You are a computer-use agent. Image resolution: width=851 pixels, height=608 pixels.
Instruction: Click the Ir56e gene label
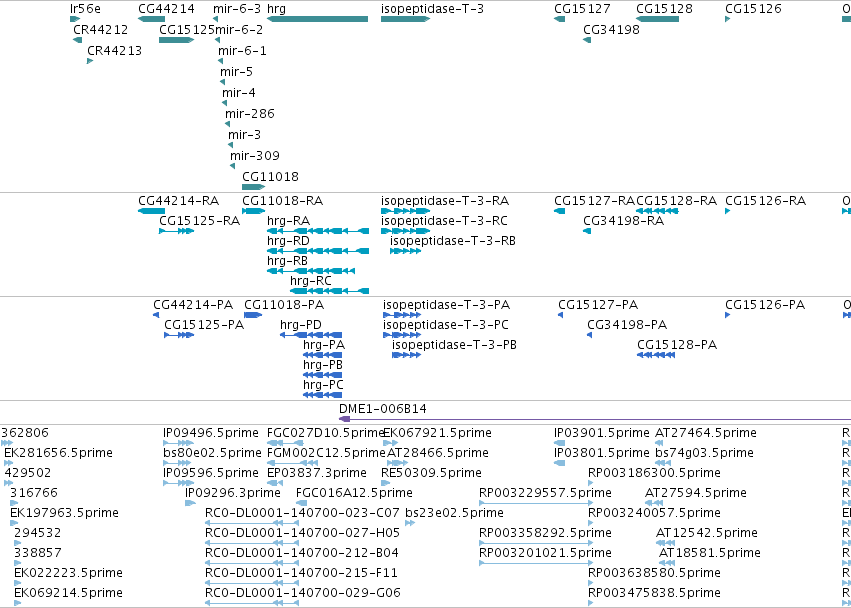pyautogui.click(x=85, y=9)
